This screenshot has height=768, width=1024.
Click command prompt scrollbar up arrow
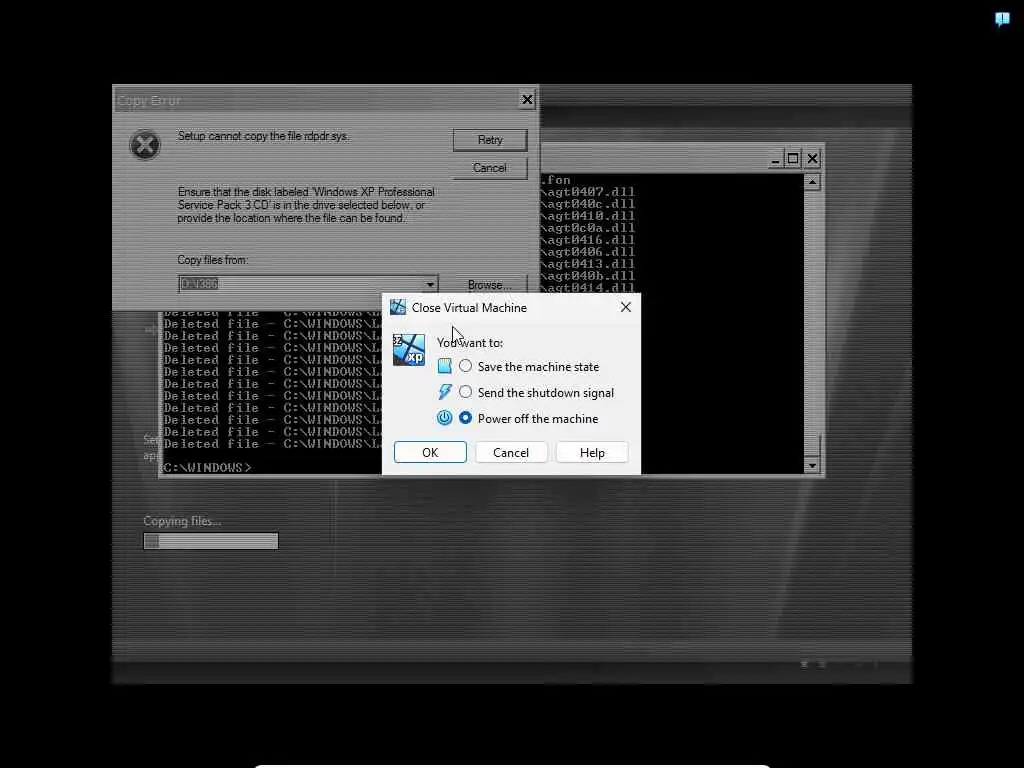point(812,182)
